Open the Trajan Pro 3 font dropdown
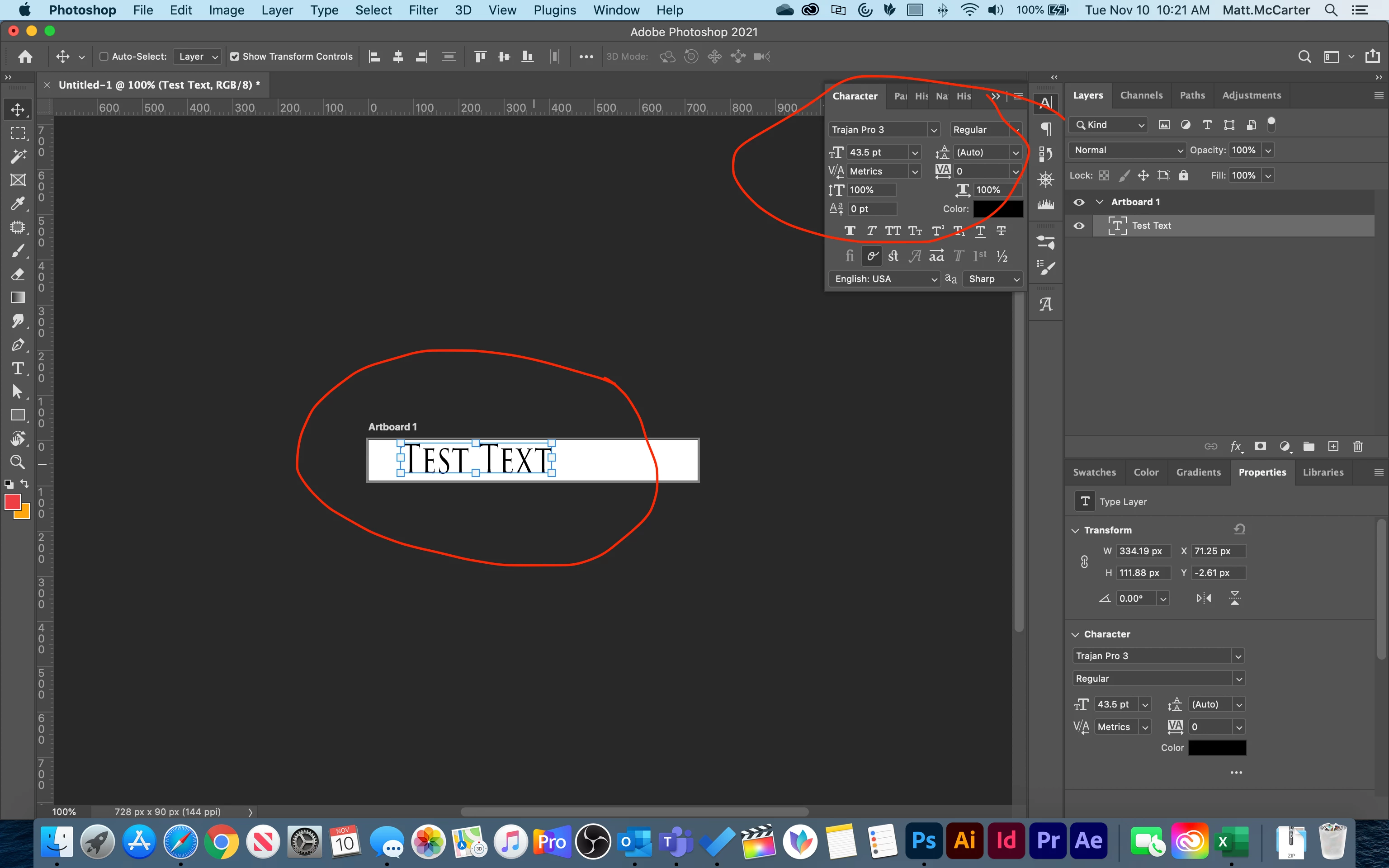1389x868 pixels. tap(934, 130)
